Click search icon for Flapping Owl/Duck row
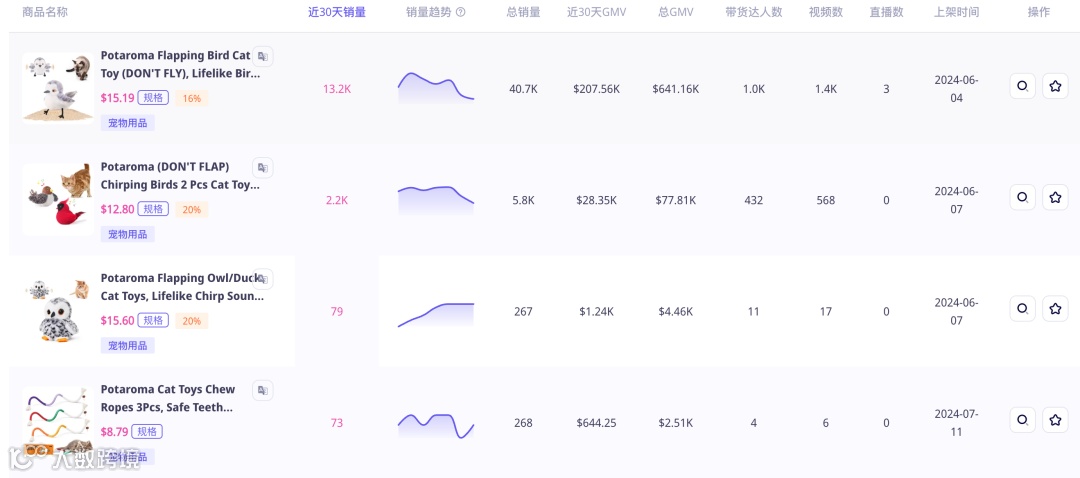The height and width of the screenshot is (478, 1080). coord(1022,309)
